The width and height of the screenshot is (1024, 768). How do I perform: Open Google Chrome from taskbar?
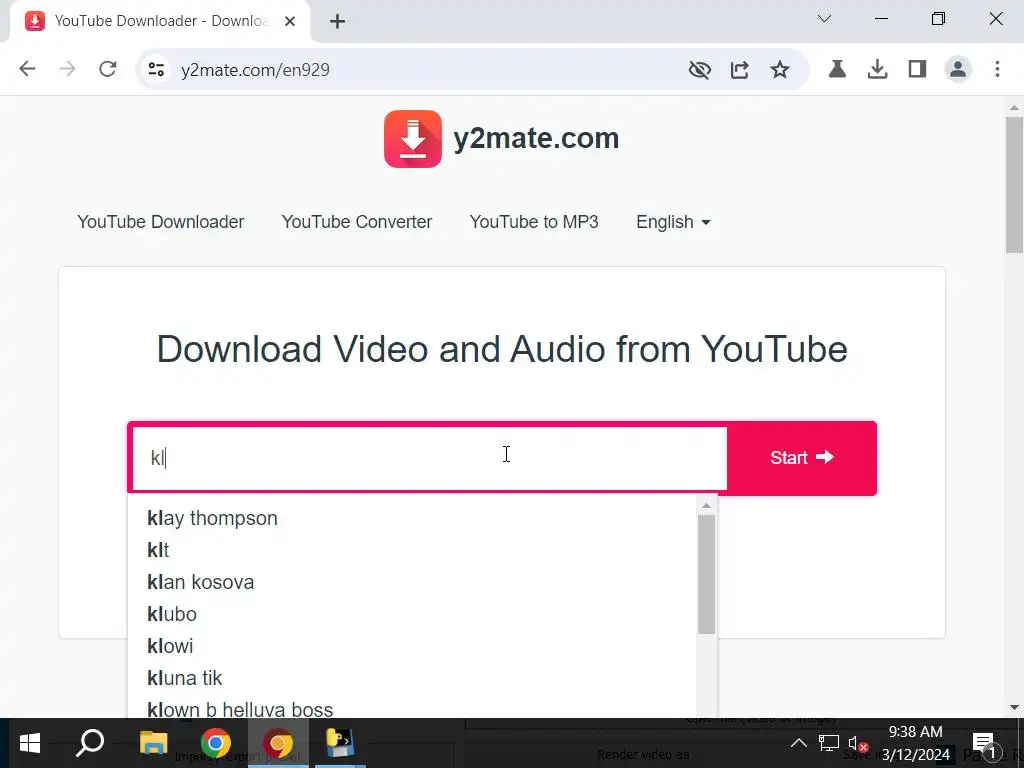coord(216,743)
